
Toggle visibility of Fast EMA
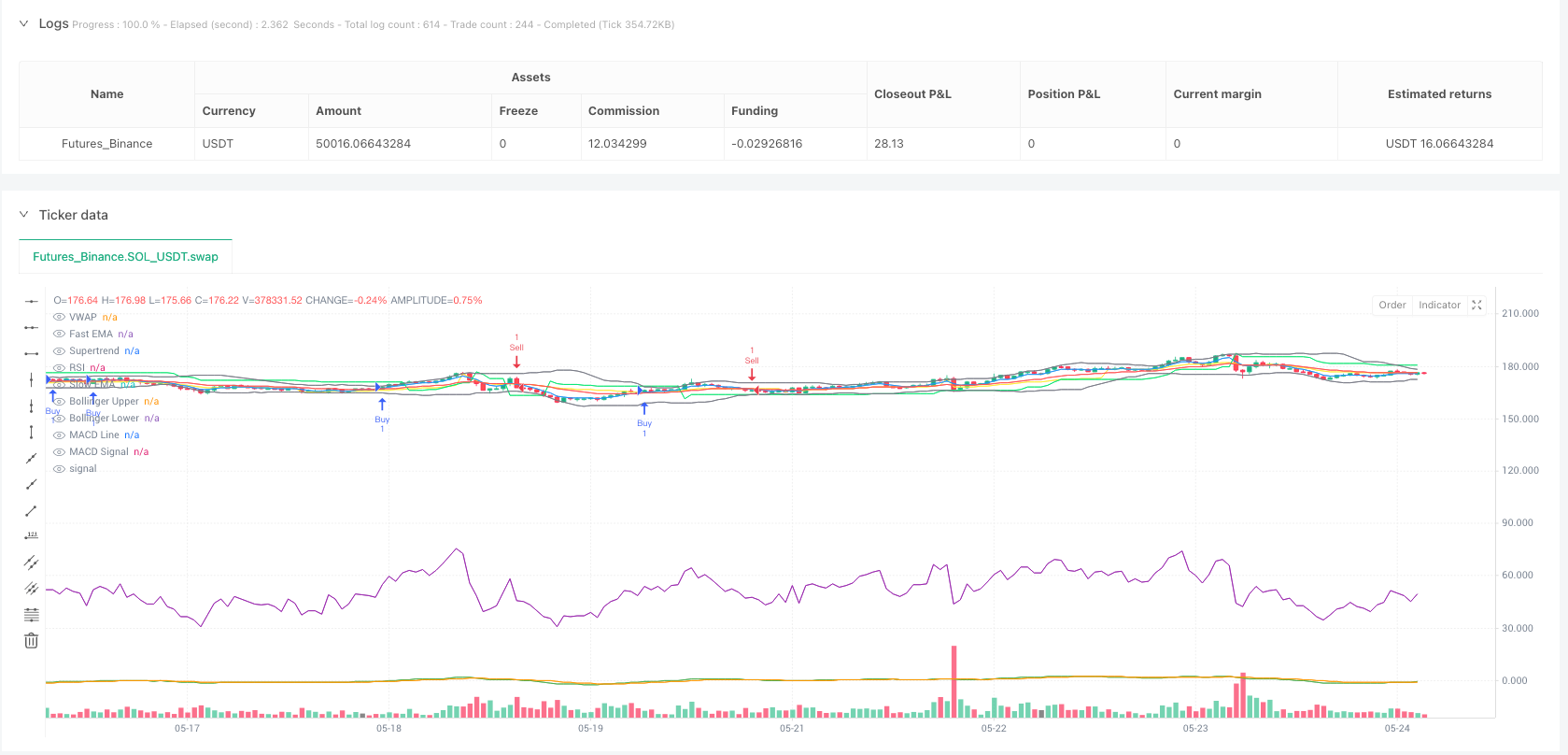(59, 335)
